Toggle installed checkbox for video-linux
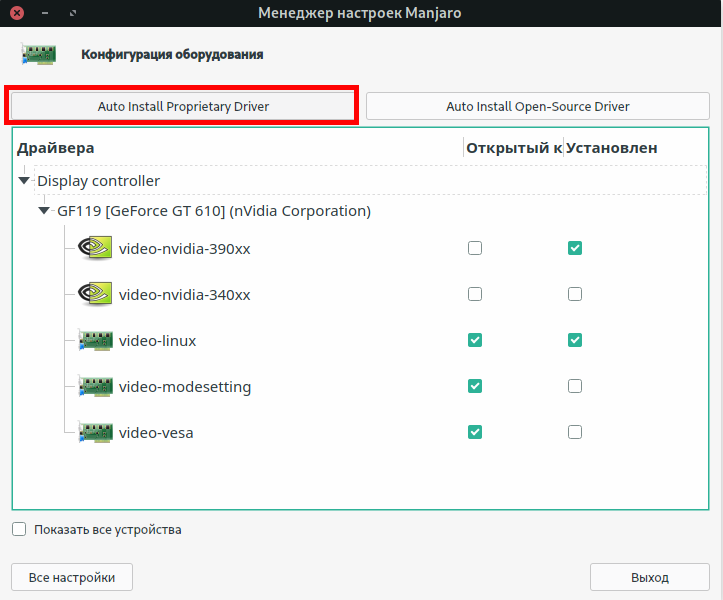The image size is (723, 600). coord(575,340)
